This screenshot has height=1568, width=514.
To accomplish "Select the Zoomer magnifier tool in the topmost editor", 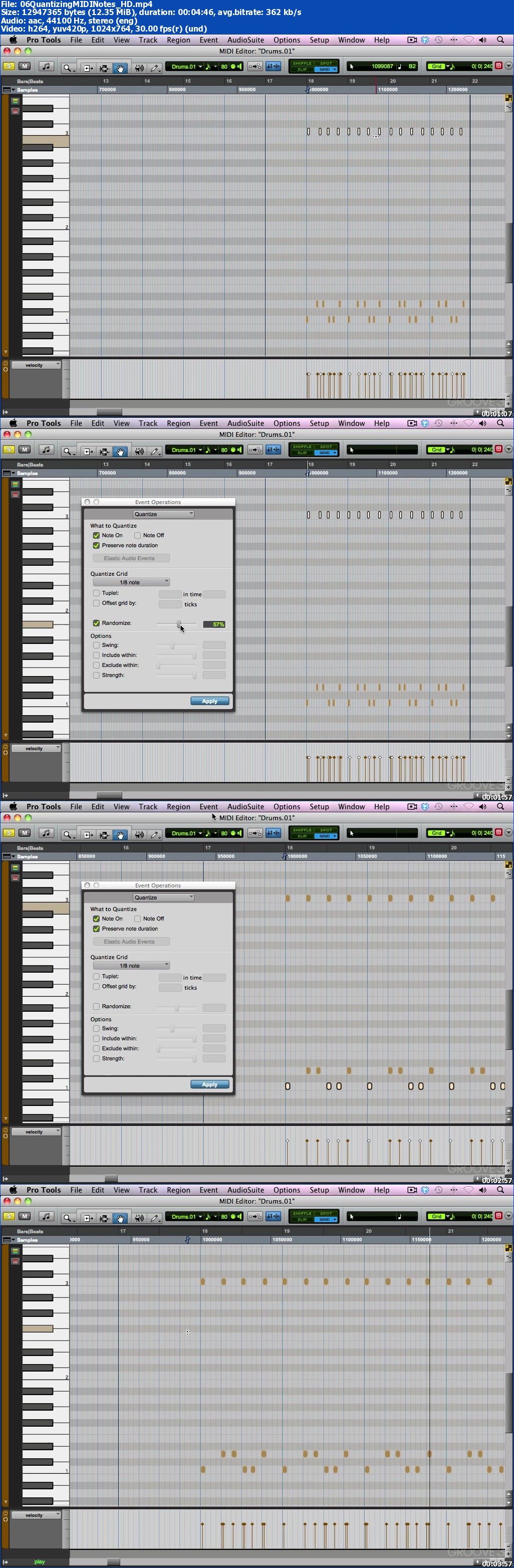I will click(67, 68).
